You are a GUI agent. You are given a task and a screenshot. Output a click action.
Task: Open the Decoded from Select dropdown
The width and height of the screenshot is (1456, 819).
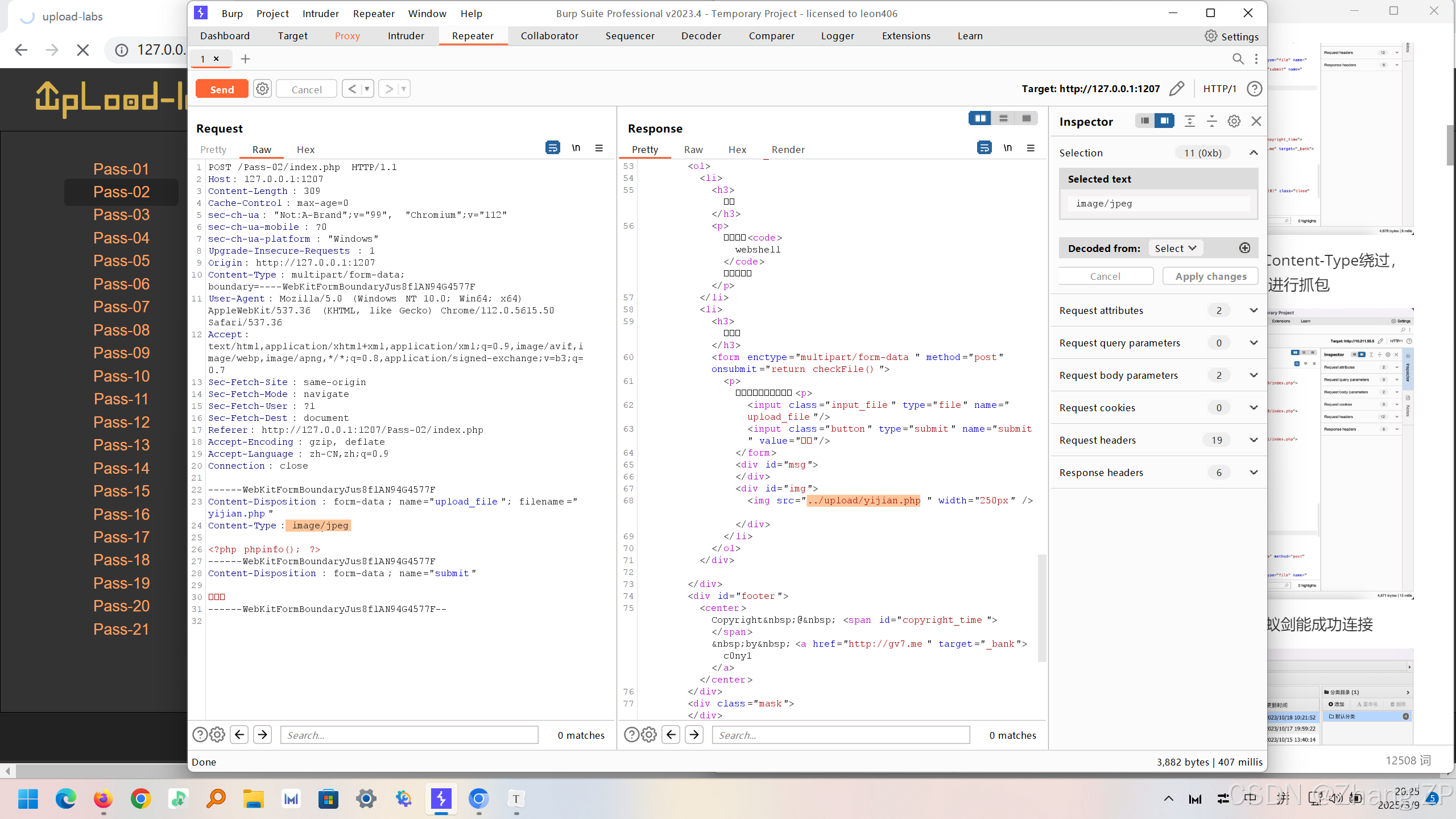[1175, 248]
